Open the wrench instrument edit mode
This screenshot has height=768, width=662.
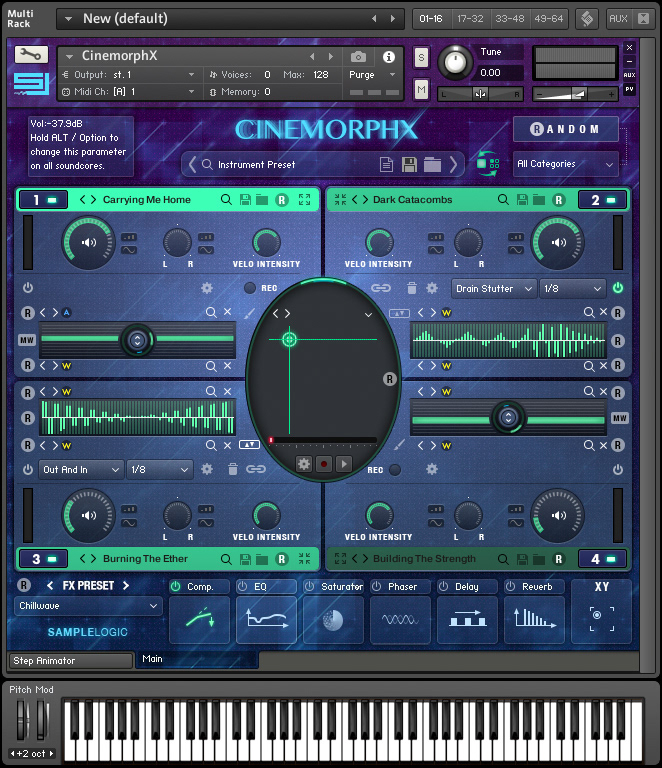pos(31,54)
